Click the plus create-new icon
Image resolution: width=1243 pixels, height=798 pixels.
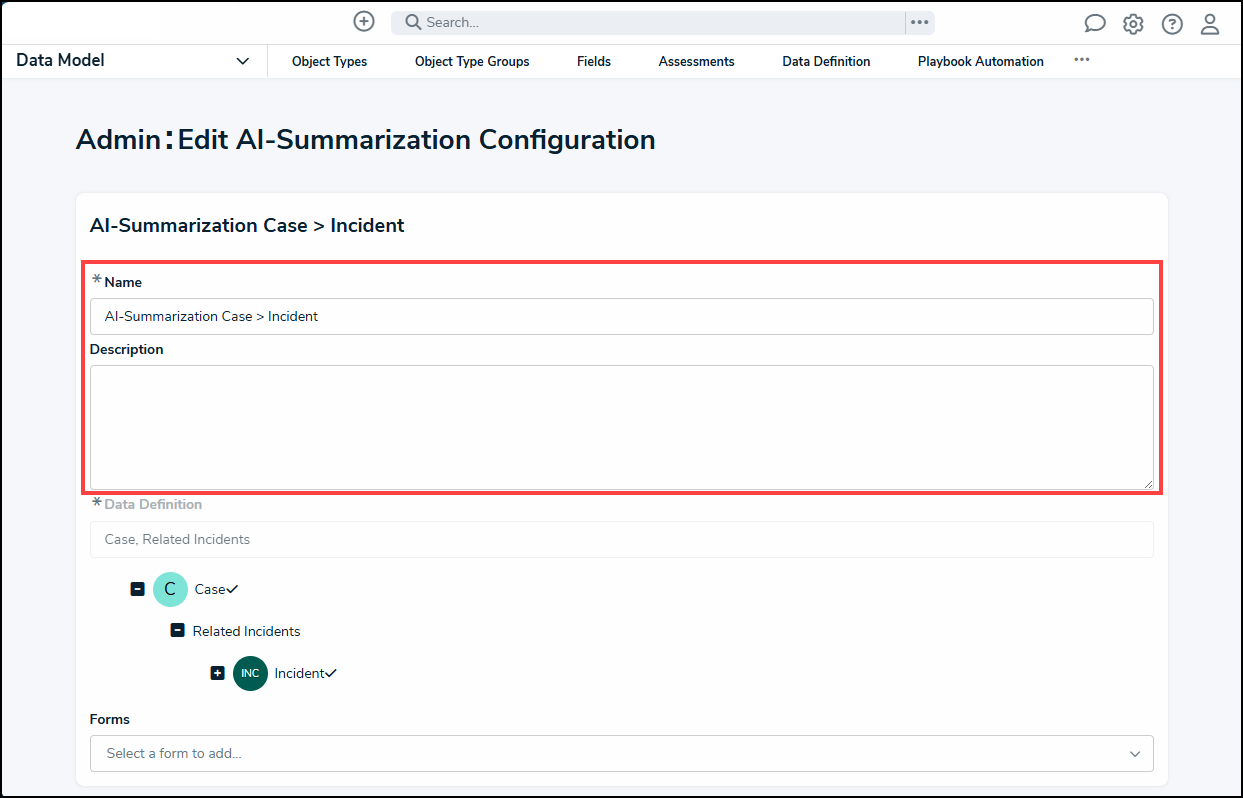pyautogui.click(x=364, y=21)
